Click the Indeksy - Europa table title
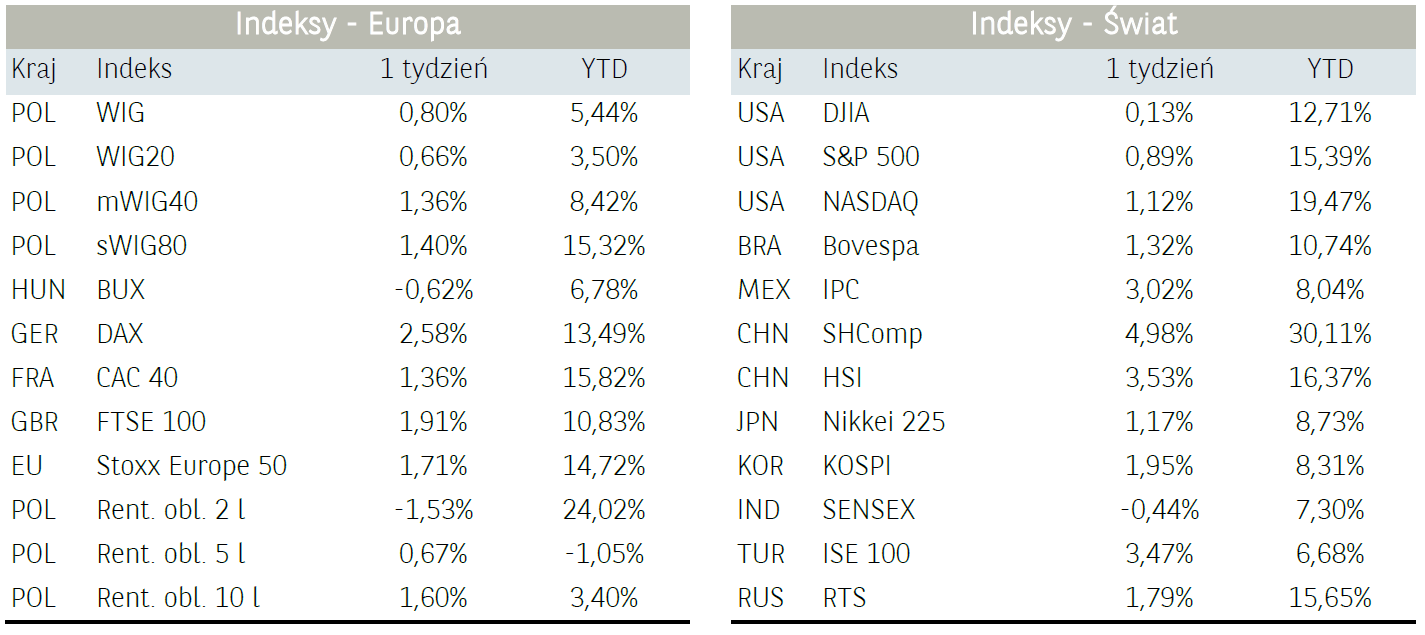Screen dimensions: 1425x635 click(347, 25)
